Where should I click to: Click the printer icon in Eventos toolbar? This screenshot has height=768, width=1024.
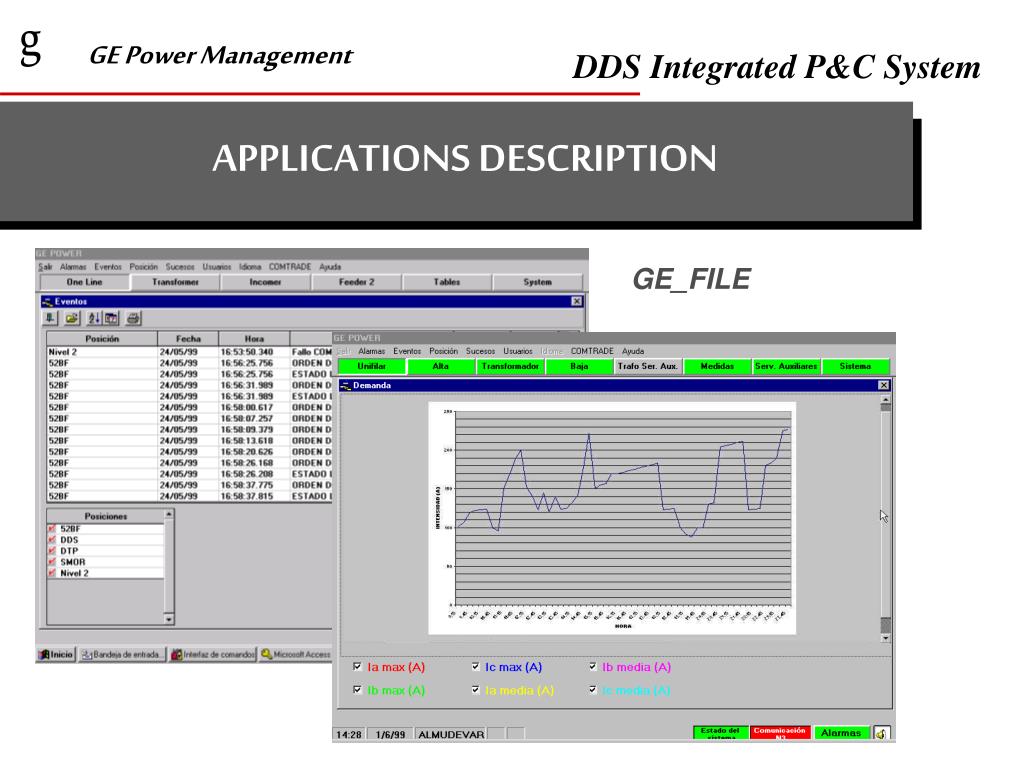[133, 318]
